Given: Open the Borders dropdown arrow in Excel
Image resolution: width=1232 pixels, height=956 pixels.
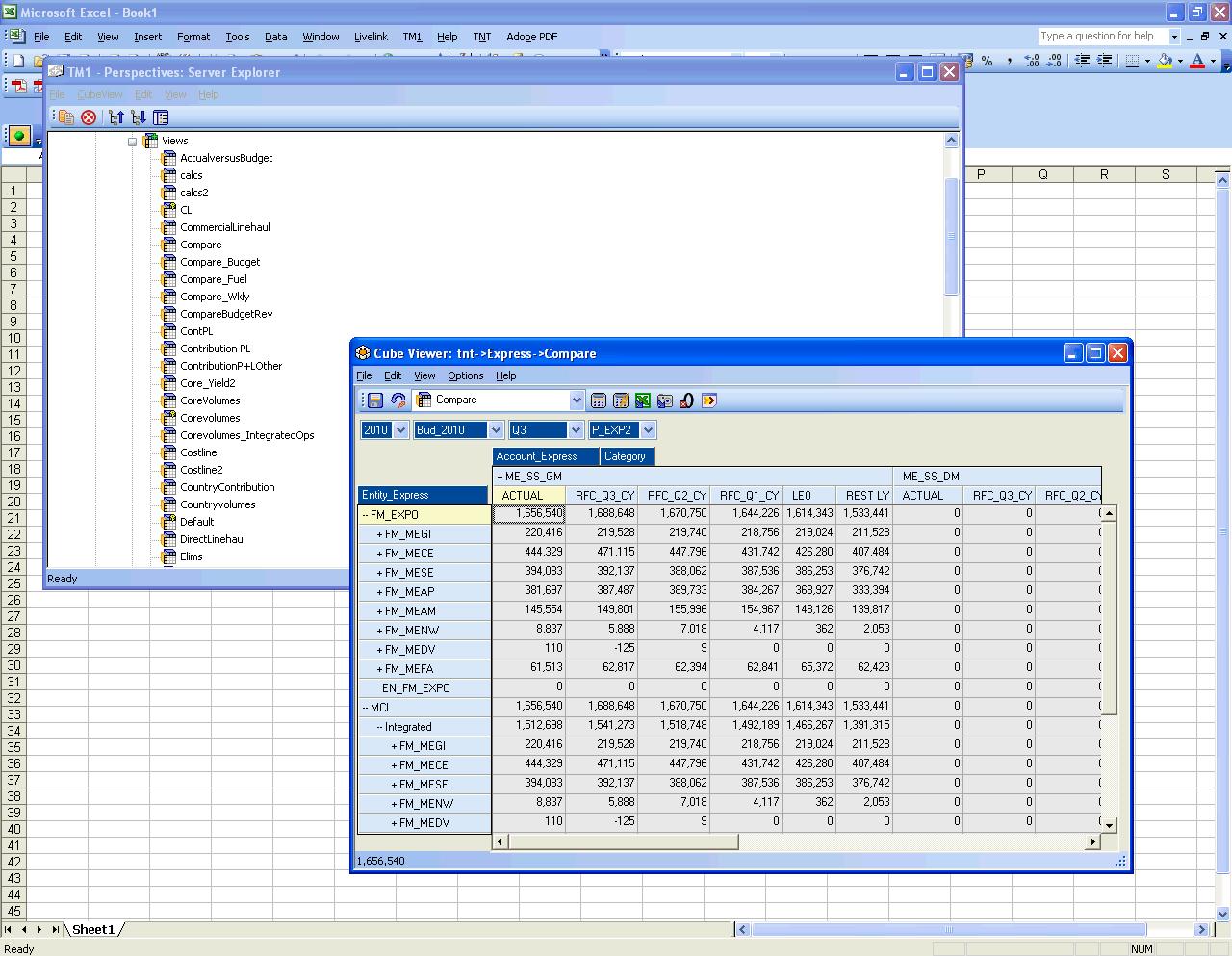Looking at the screenshot, I should coord(1147,61).
